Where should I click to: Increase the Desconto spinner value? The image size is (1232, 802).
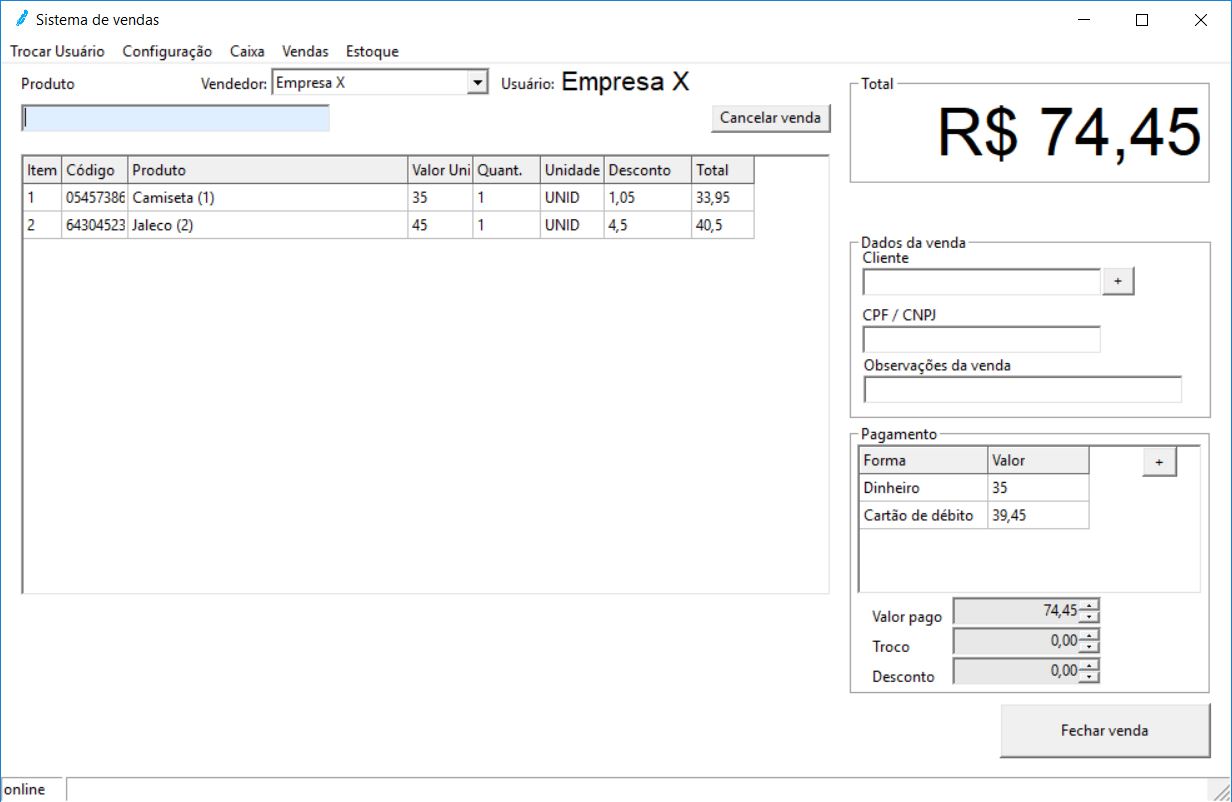[1090, 665]
